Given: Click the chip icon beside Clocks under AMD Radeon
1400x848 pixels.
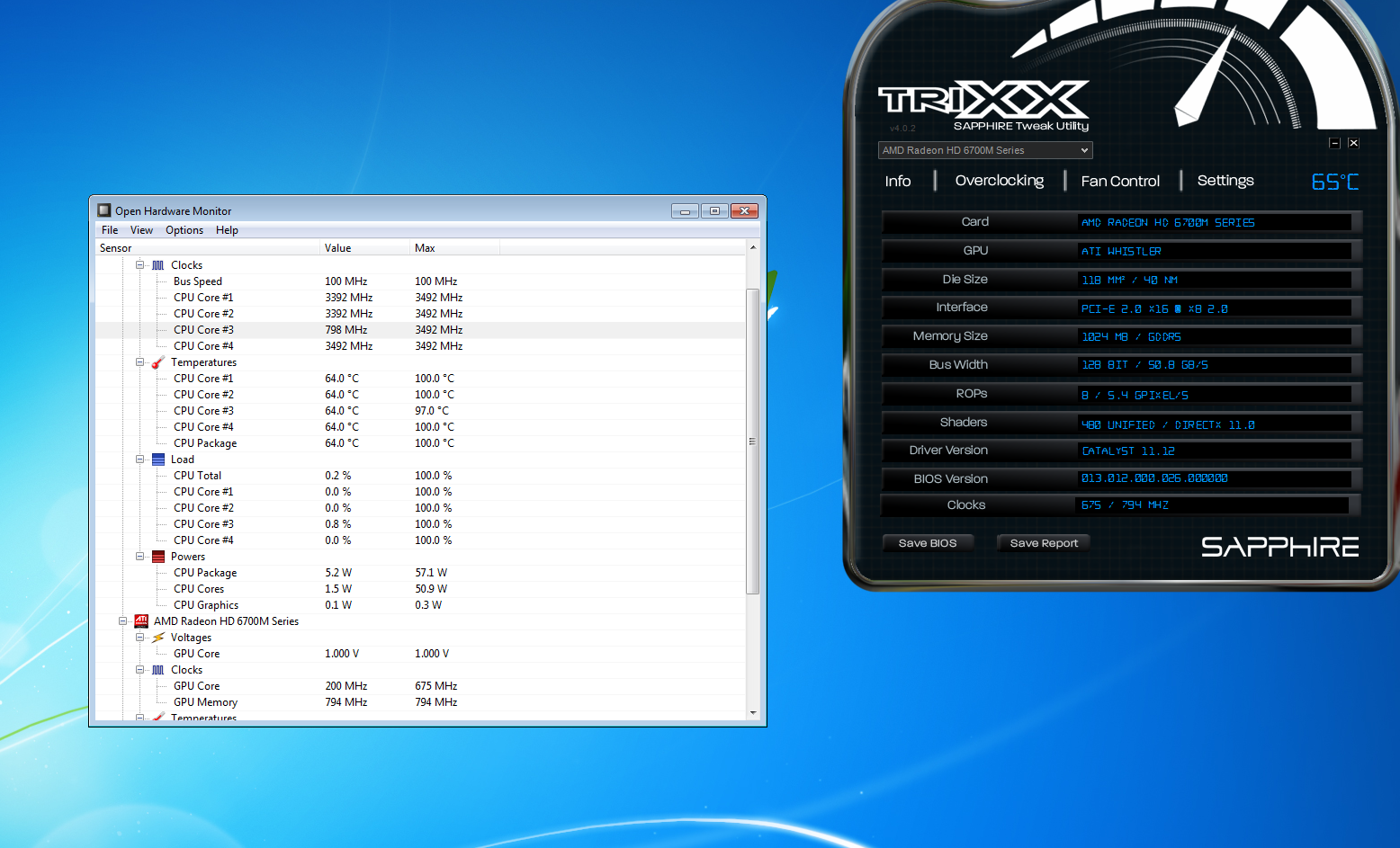Looking at the screenshot, I should tap(158, 670).
